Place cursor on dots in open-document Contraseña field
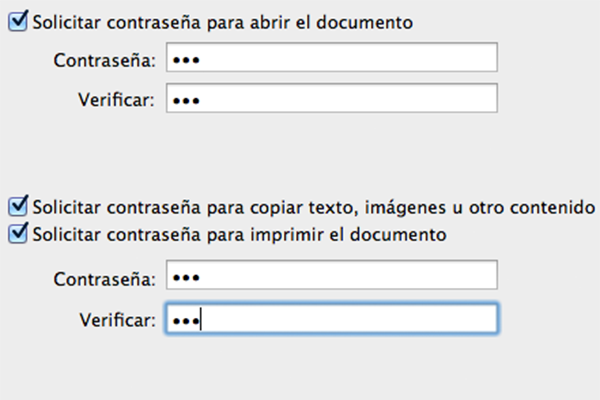600x400 pixels. coord(186,60)
